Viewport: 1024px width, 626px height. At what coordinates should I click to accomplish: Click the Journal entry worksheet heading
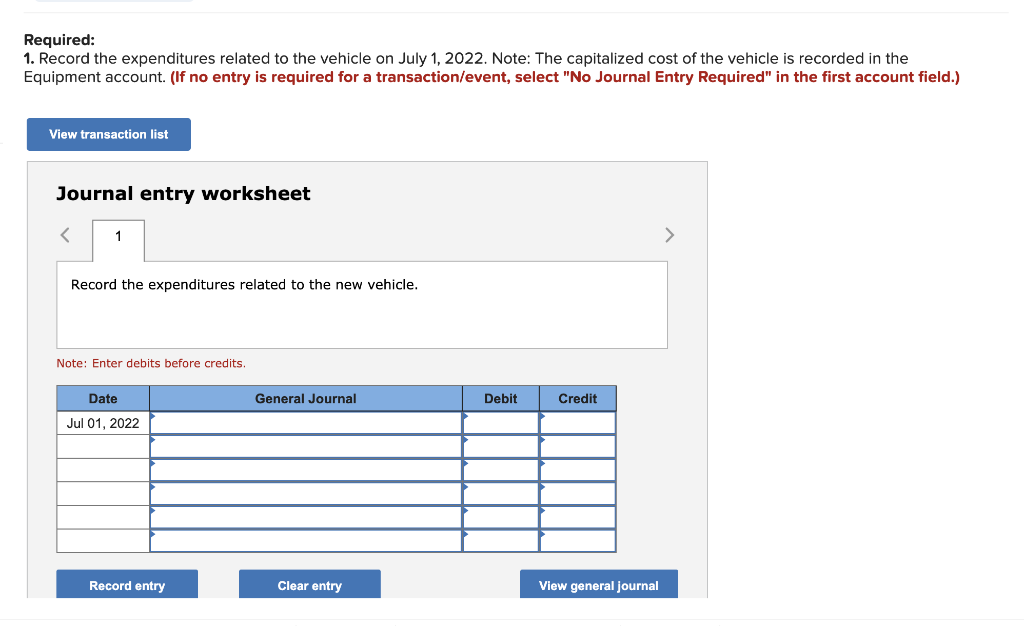click(184, 193)
